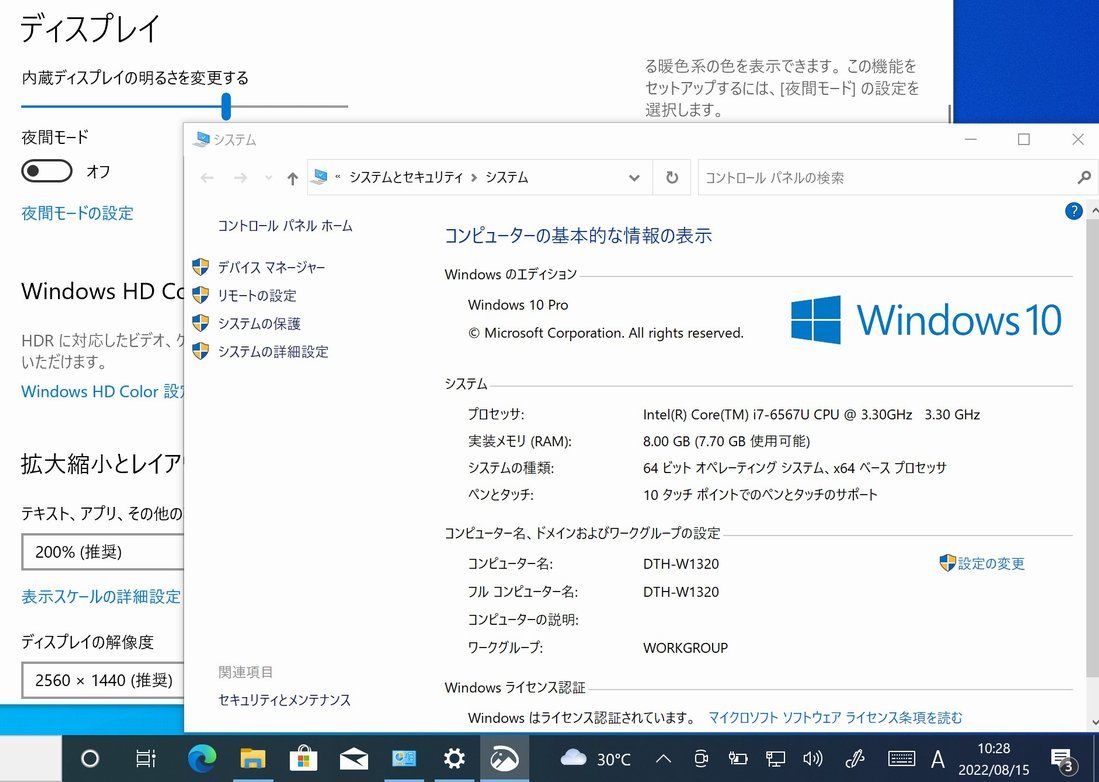Open File Explorer from the taskbar
Viewport: 1099px width, 782px height.
click(252, 758)
